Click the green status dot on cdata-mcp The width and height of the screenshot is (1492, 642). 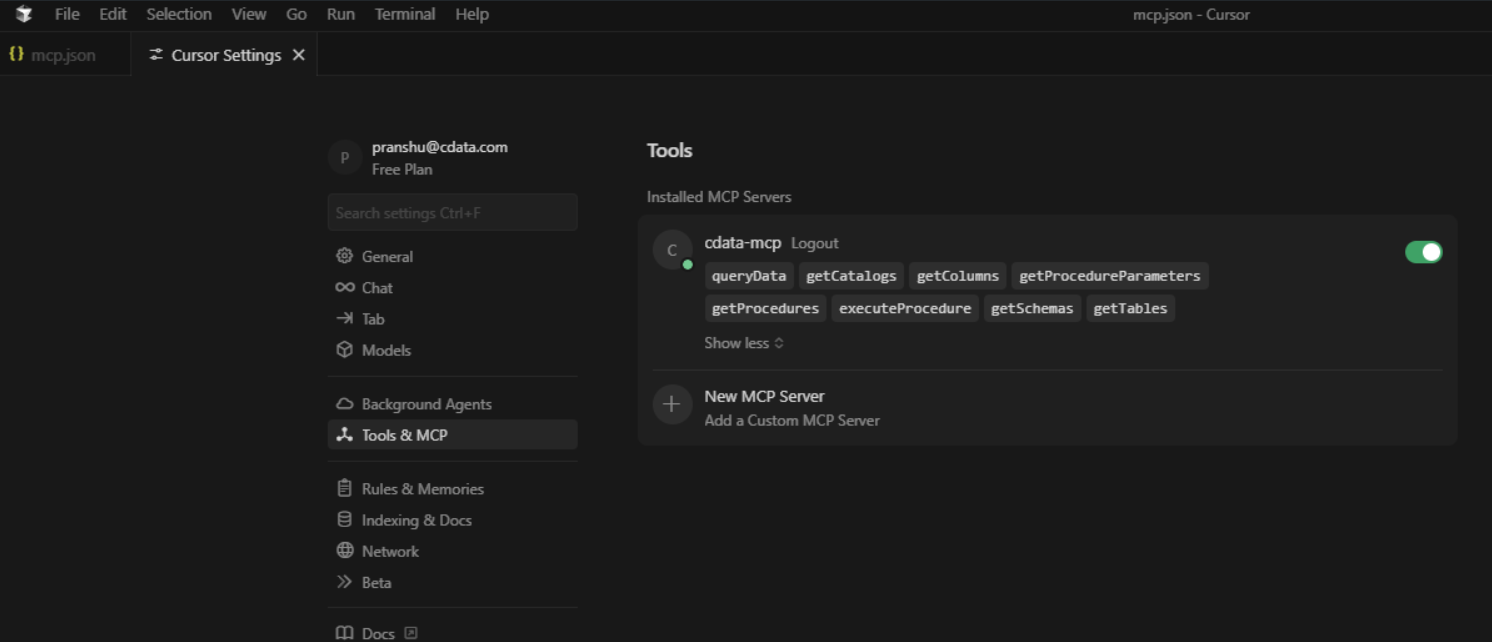[x=685, y=262]
